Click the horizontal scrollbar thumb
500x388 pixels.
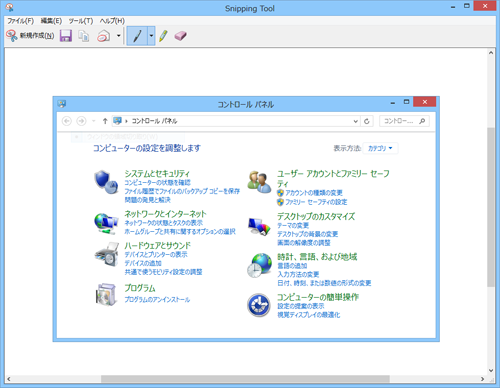coord(245,379)
